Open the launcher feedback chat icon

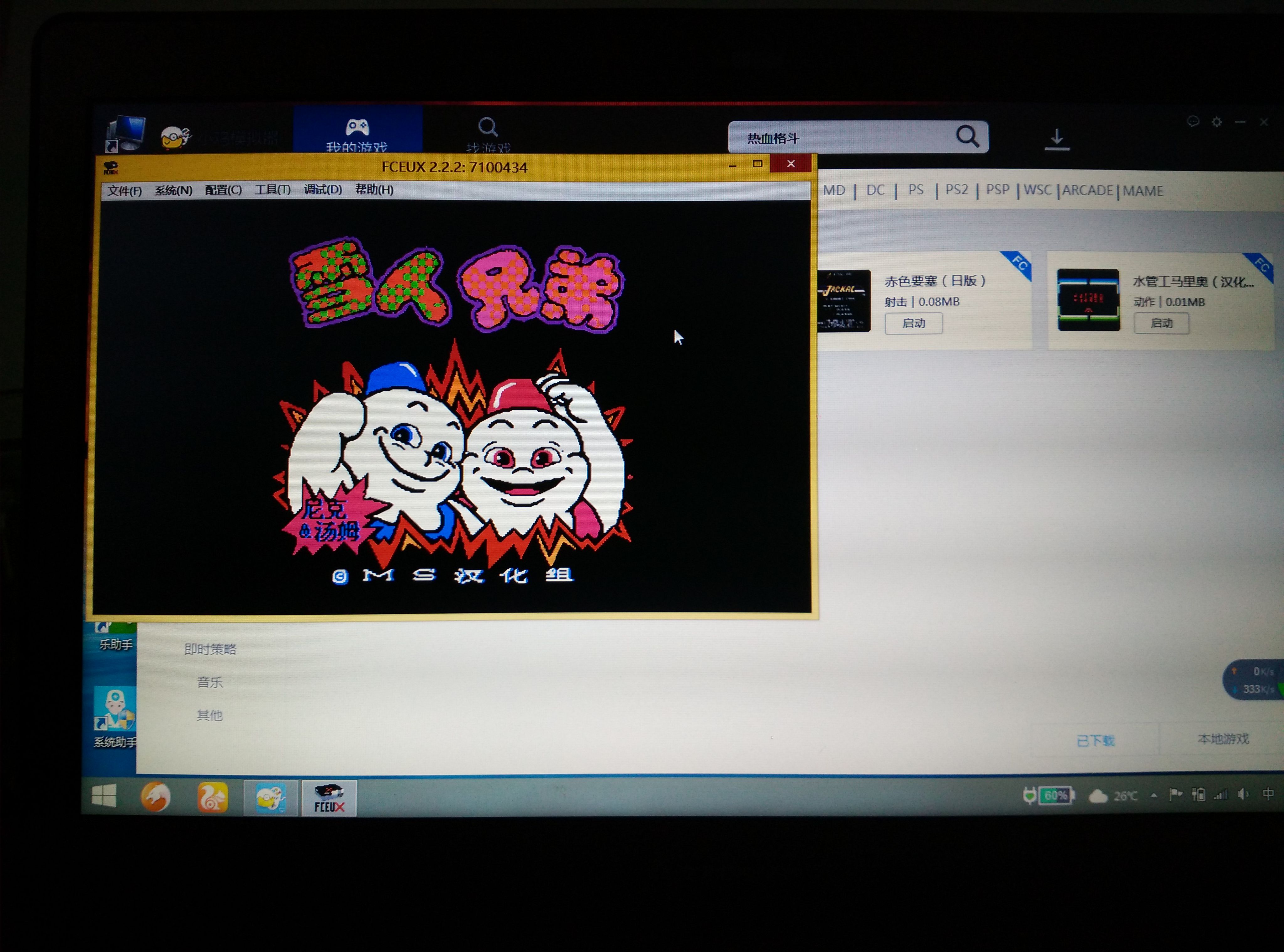point(1193,122)
